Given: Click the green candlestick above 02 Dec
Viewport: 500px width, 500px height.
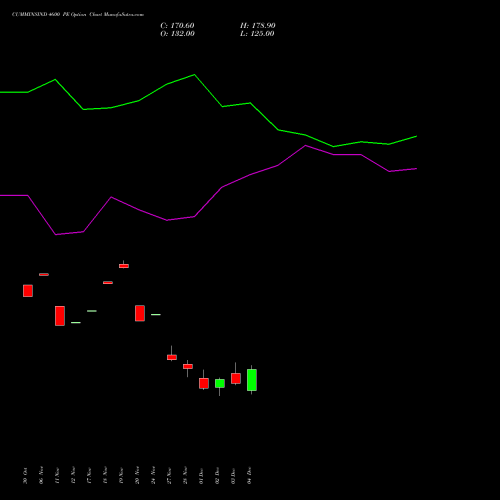Looking at the screenshot, I should pyautogui.click(x=220, y=383).
